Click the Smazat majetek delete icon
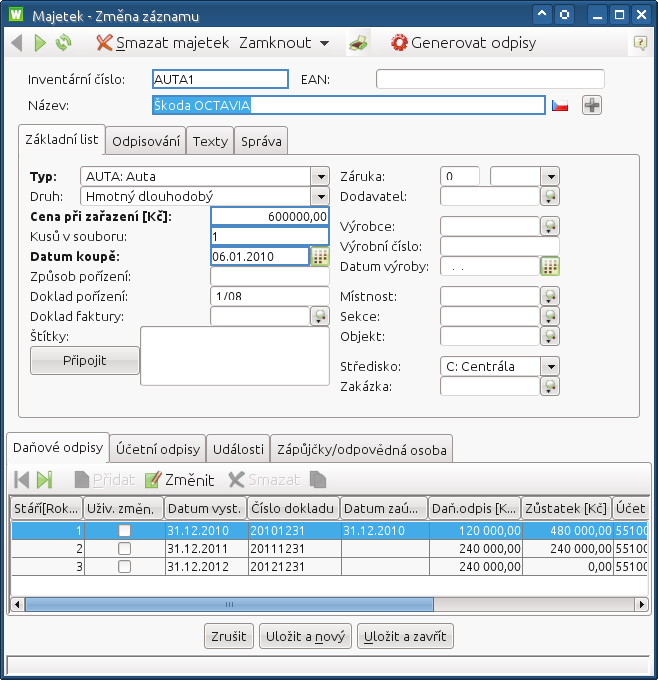 104,43
